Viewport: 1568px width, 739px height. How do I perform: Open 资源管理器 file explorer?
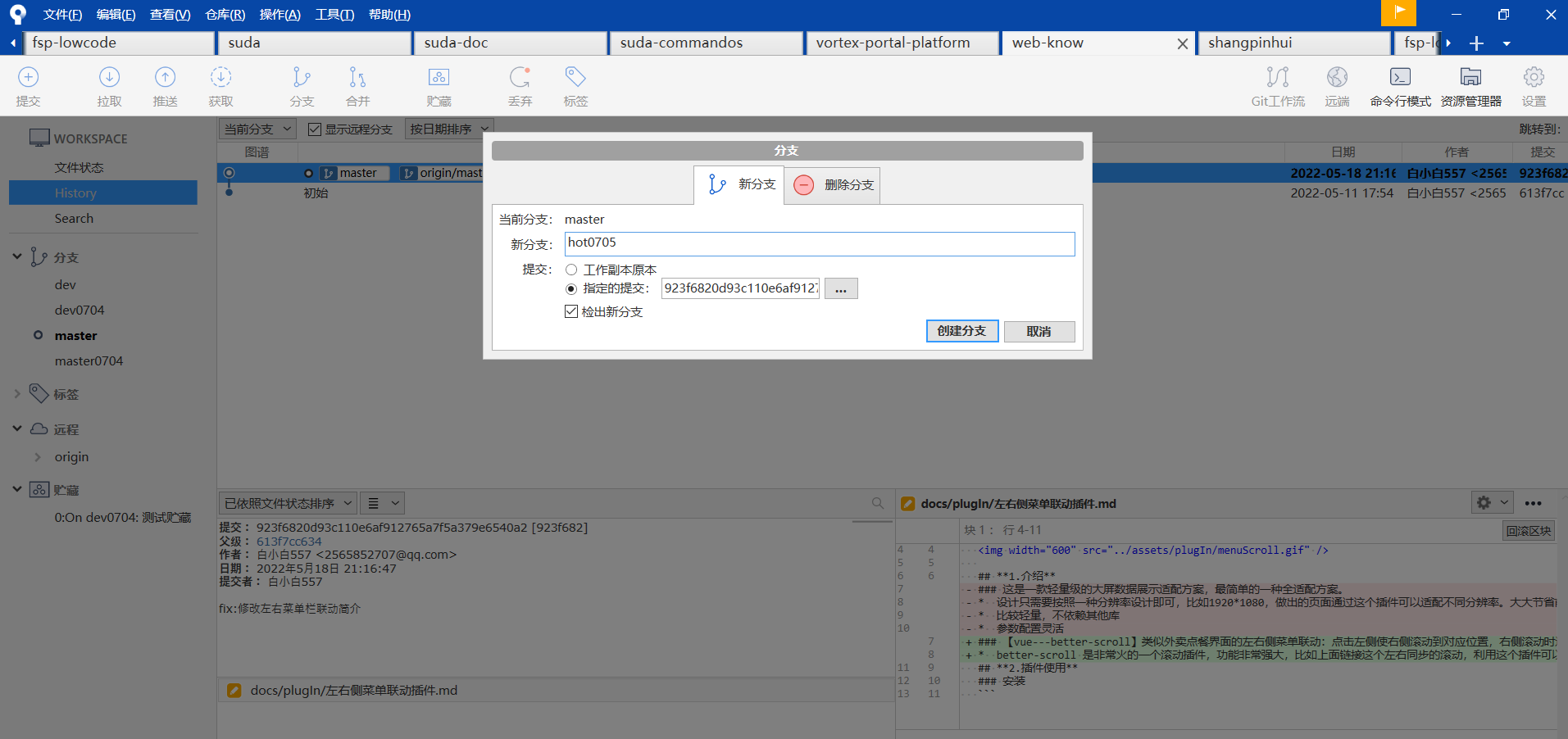point(1470,87)
